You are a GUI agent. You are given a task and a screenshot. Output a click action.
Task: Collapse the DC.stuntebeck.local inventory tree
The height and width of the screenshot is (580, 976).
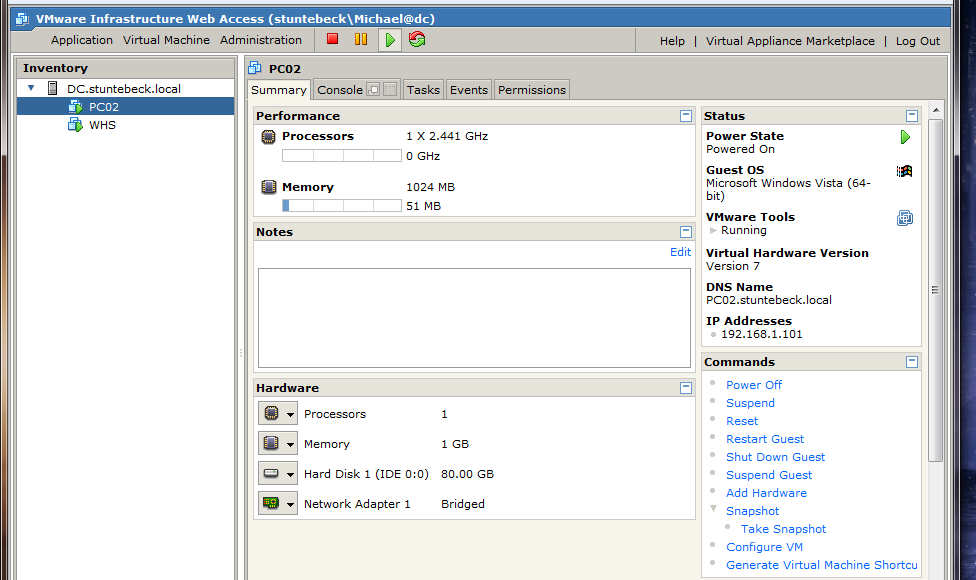31,89
